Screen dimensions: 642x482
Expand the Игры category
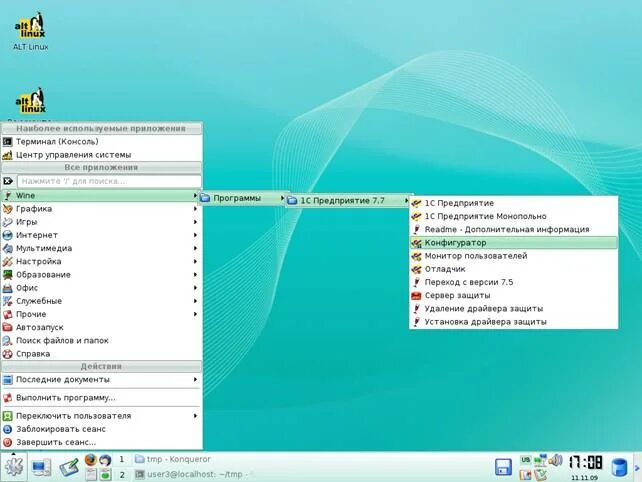(102, 222)
